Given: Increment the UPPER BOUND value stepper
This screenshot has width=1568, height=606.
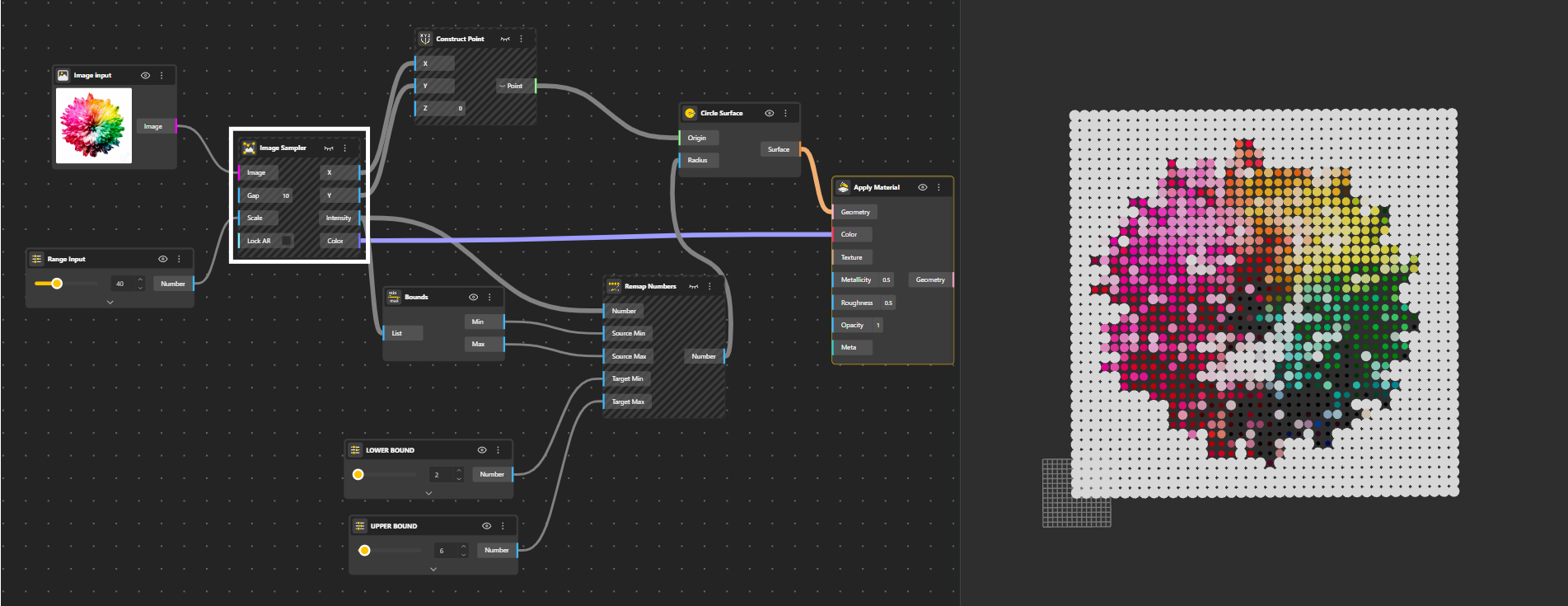Looking at the screenshot, I should (464, 547).
